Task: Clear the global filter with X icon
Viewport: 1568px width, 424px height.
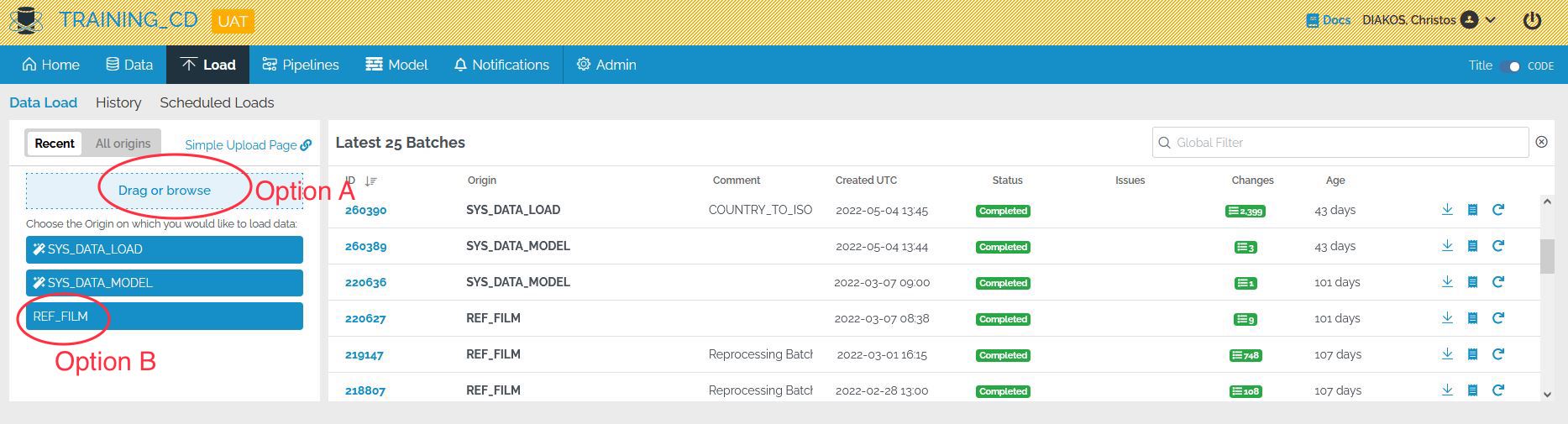Action: point(1541,142)
